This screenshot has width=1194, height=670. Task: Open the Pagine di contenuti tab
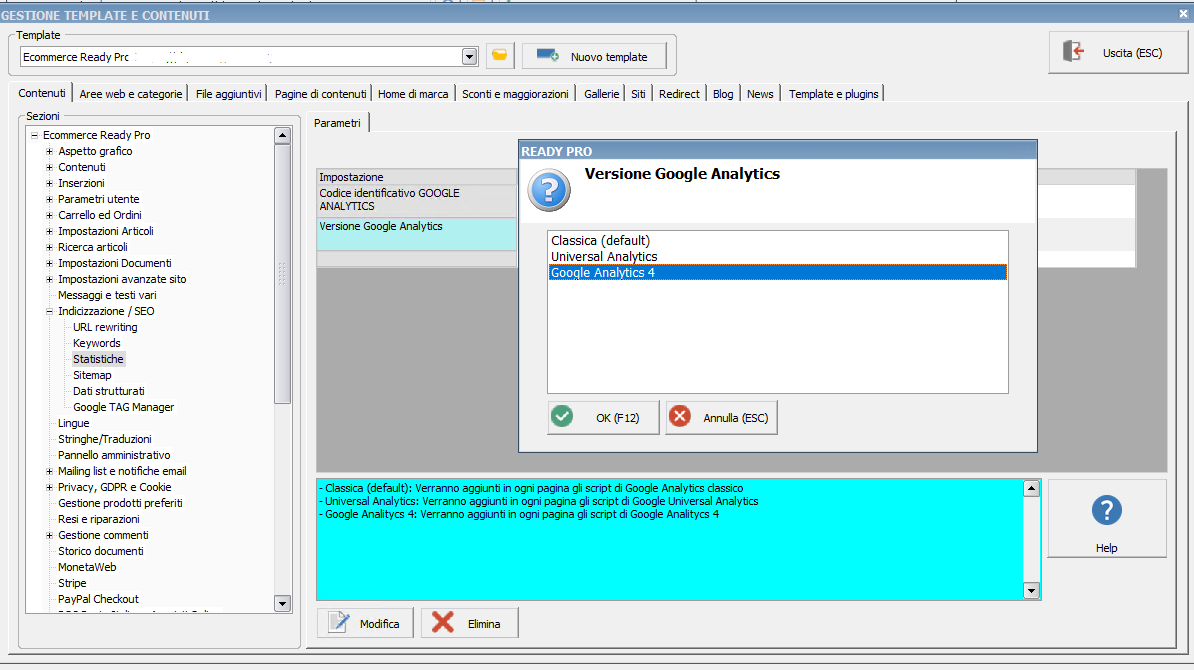[321, 94]
